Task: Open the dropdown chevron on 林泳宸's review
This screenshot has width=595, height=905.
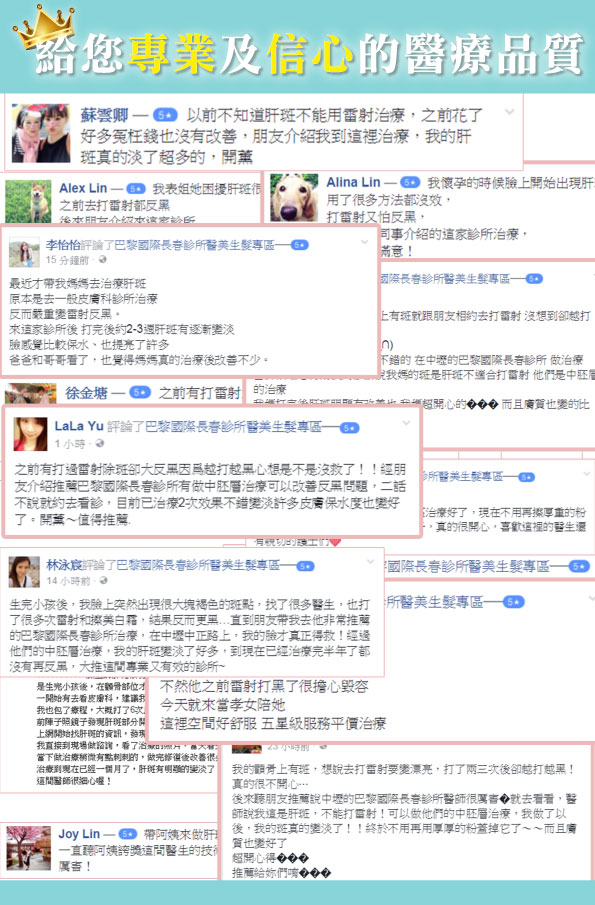Action: pos(371,561)
